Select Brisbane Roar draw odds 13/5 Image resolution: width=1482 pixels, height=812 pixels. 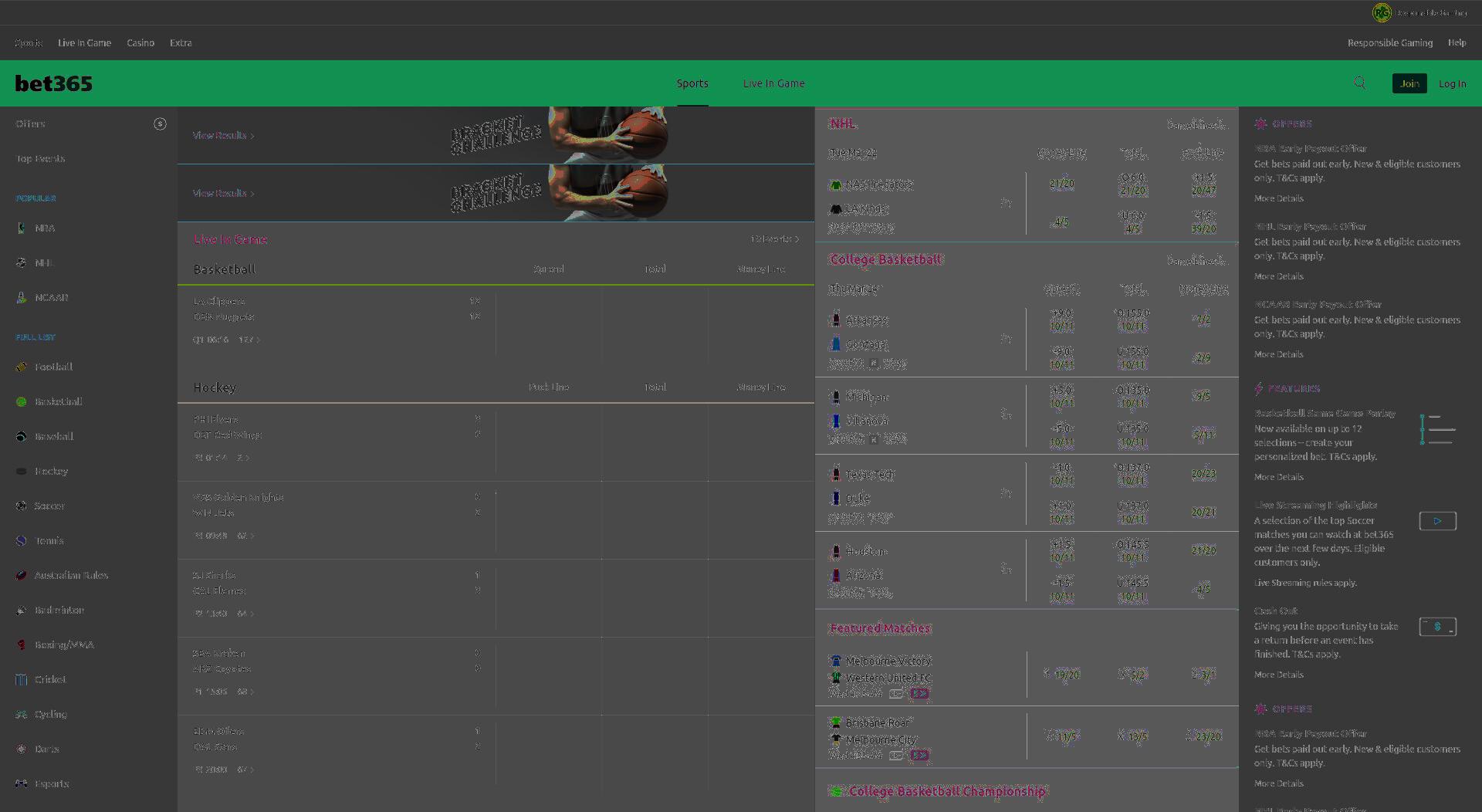pyautogui.click(x=1132, y=736)
